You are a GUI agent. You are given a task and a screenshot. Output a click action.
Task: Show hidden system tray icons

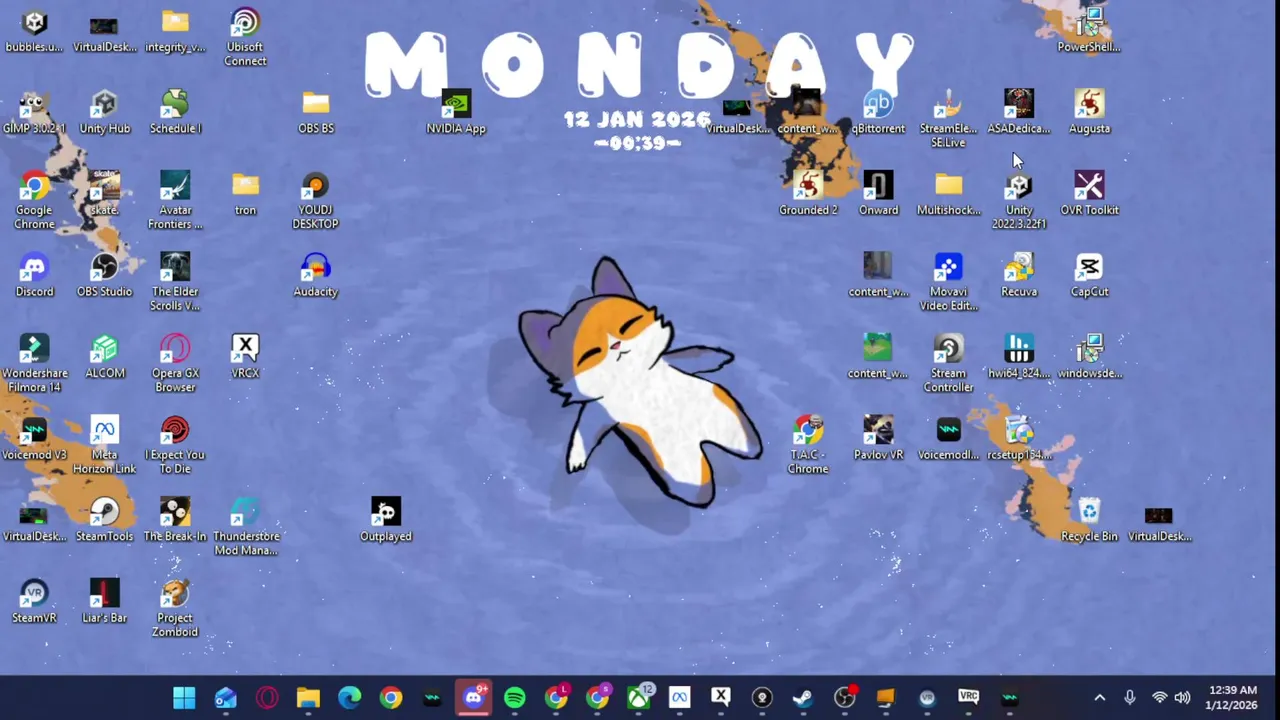[1099, 698]
